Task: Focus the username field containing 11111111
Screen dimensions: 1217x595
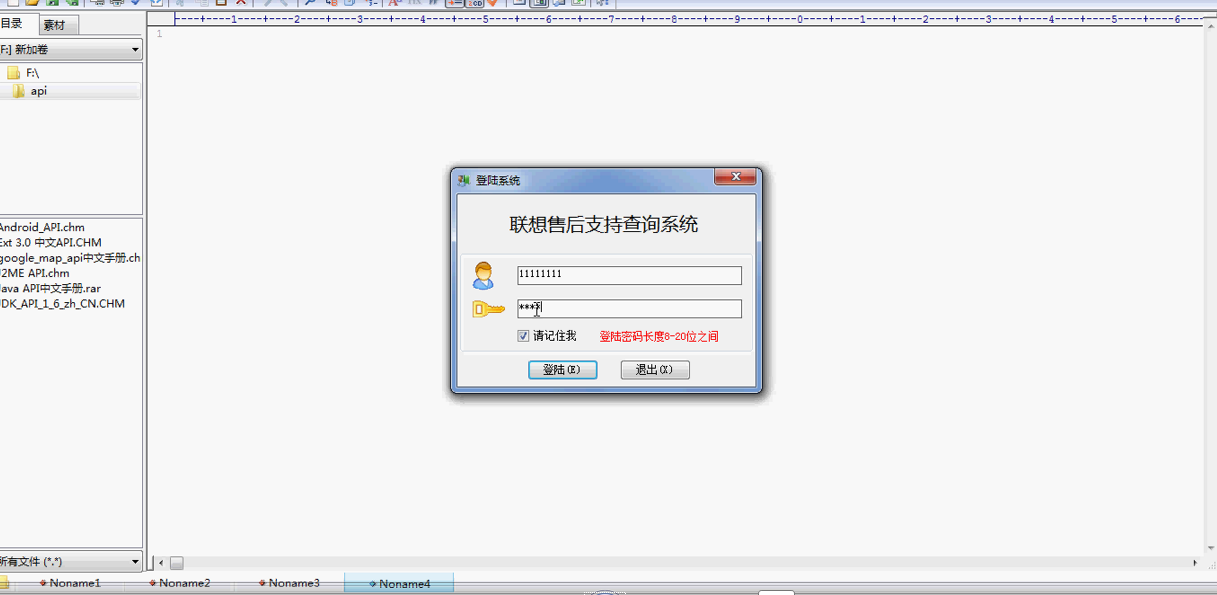Action: pyautogui.click(x=629, y=275)
